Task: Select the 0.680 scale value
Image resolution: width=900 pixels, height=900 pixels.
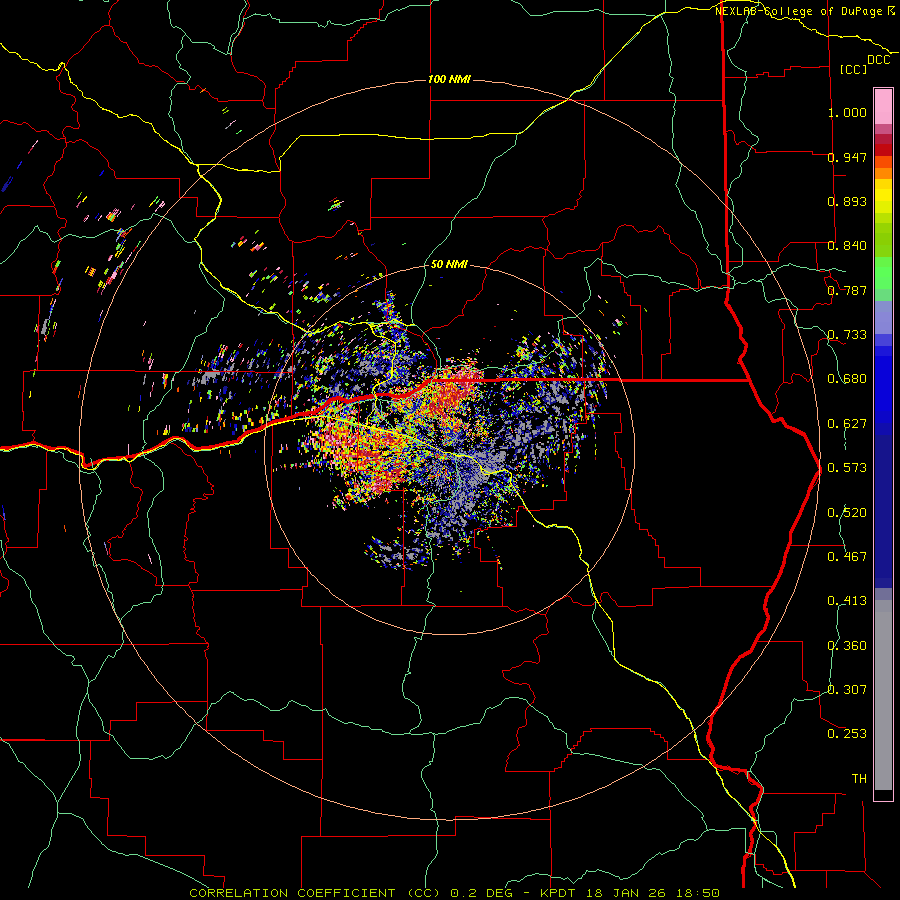Action: click(847, 379)
